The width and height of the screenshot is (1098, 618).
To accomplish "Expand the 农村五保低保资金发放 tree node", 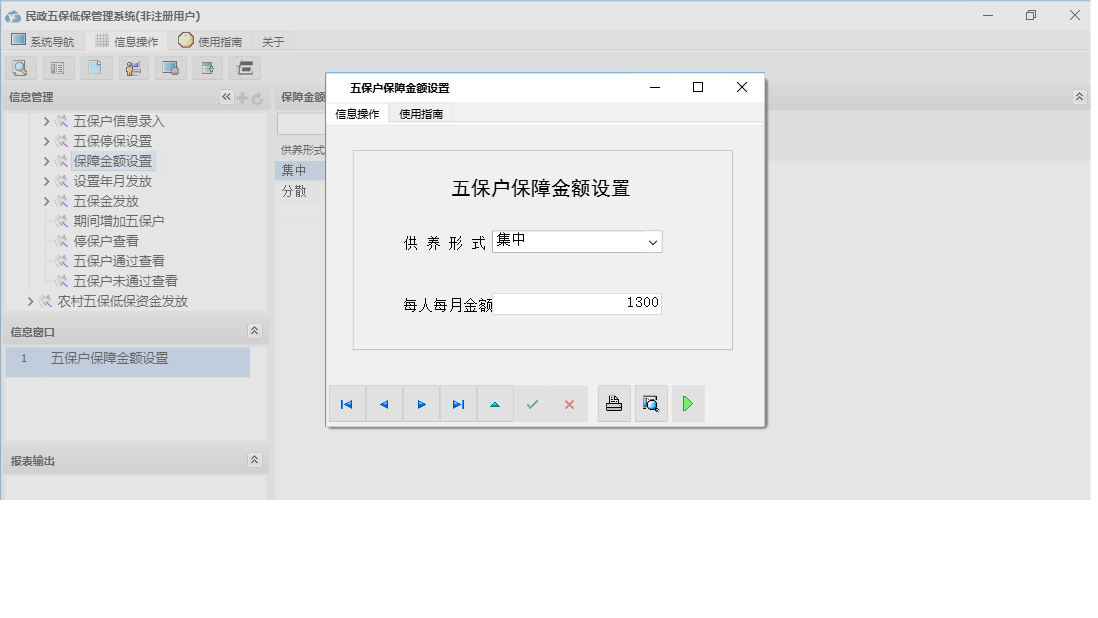I will click(x=30, y=301).
